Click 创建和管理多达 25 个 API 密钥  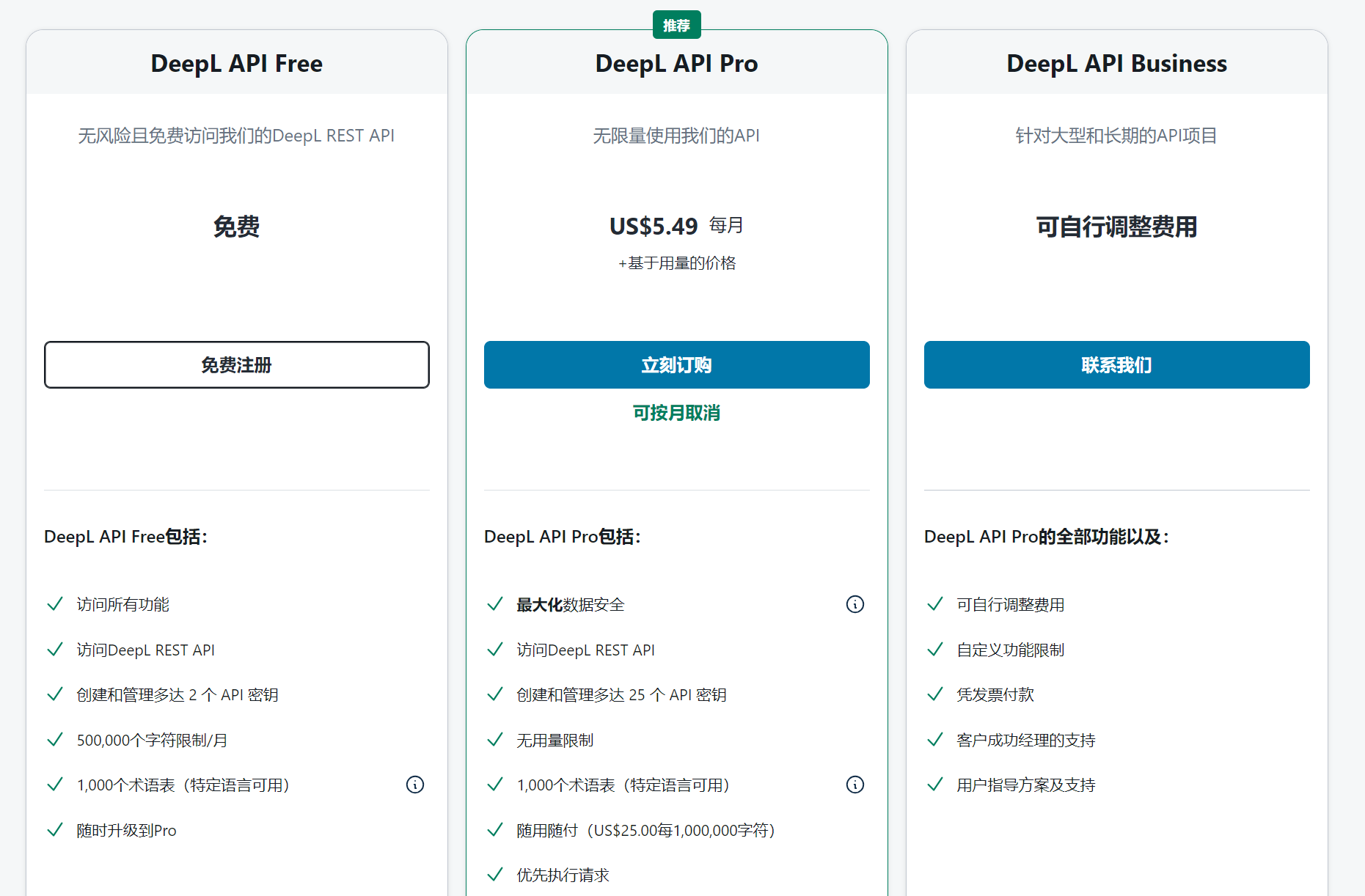[x=622, y=694]
